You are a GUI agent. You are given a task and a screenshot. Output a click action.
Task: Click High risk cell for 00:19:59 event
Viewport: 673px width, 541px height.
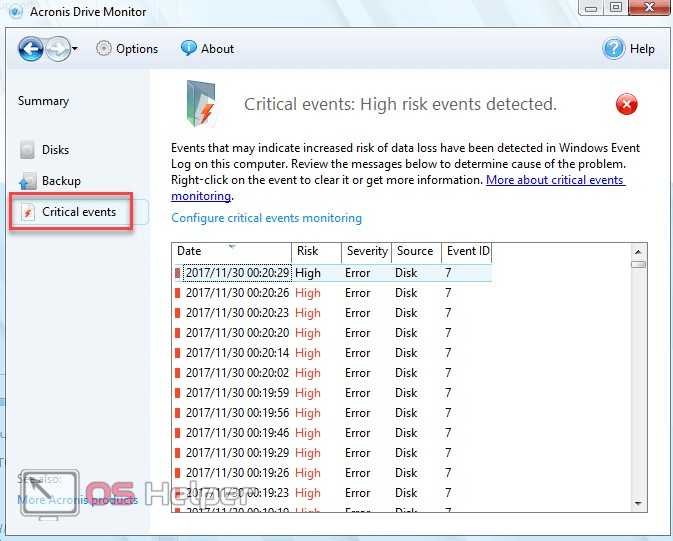pyautogui.click(x=308, y=393)
